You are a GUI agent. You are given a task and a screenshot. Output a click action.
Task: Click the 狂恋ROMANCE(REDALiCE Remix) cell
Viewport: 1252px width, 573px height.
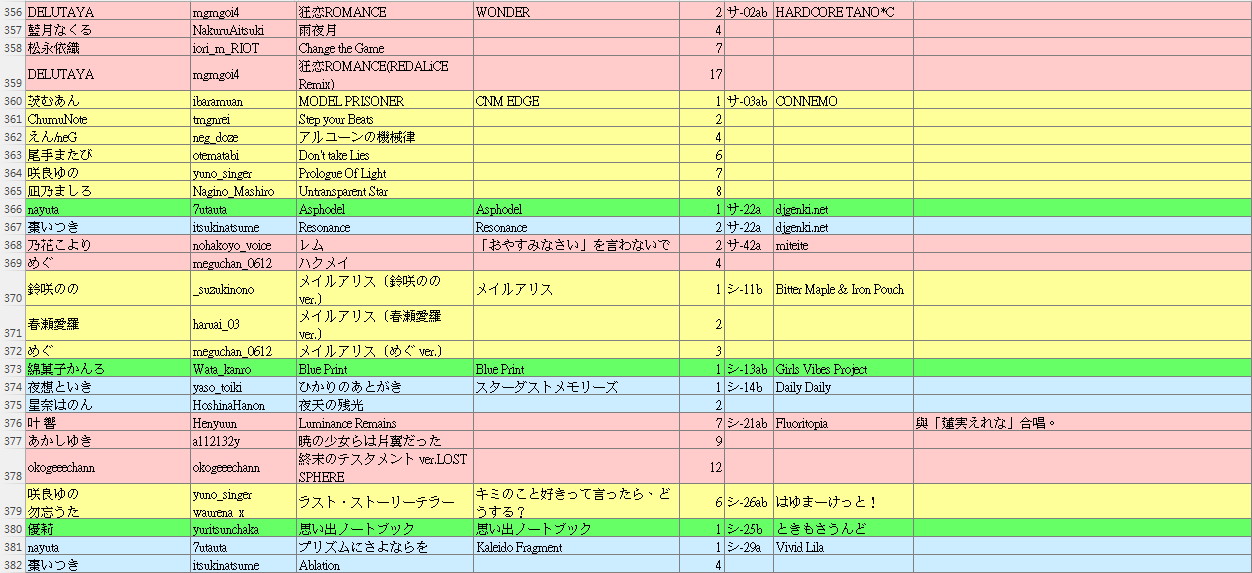[x=384, y=75]
